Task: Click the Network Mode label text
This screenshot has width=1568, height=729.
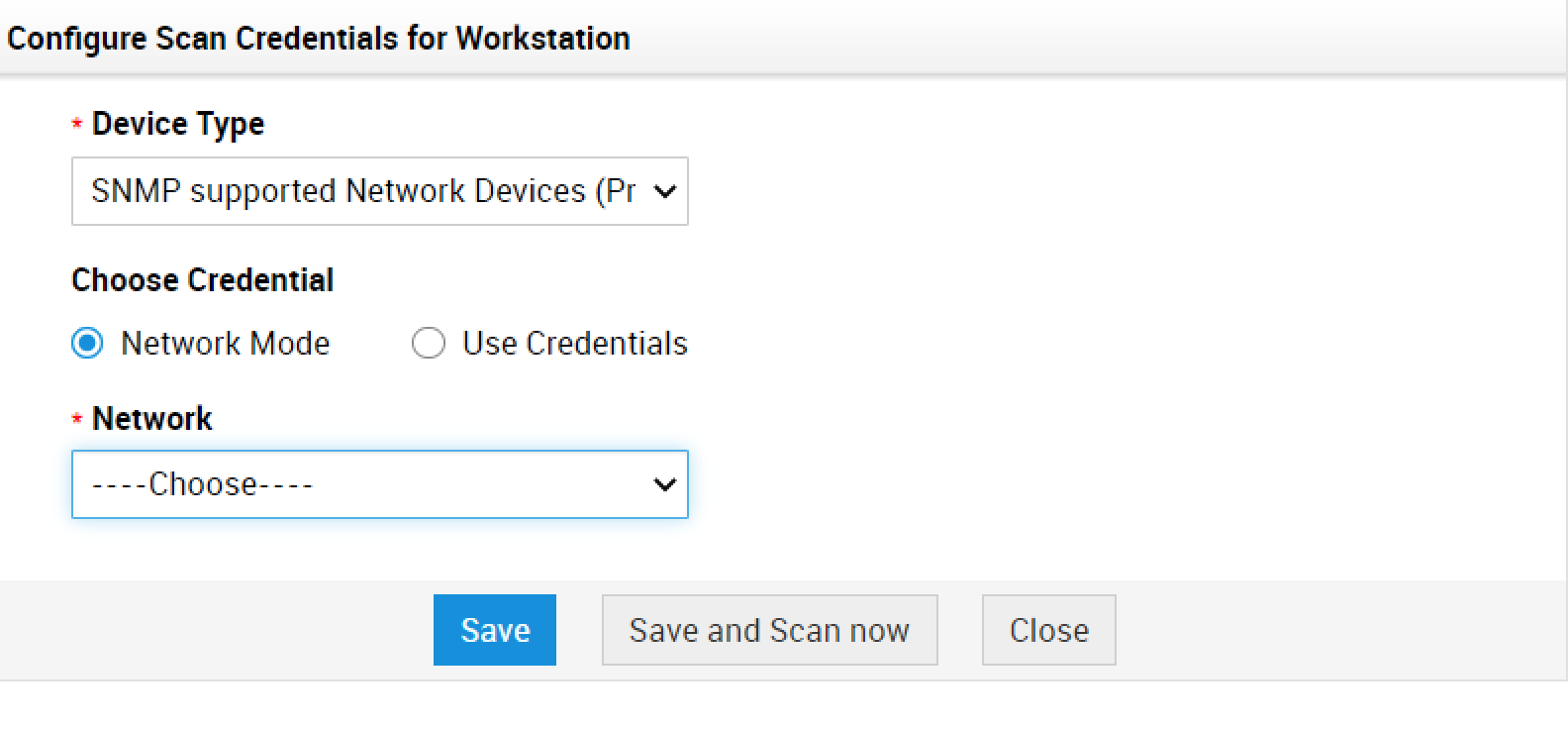Action: [225, 344]
